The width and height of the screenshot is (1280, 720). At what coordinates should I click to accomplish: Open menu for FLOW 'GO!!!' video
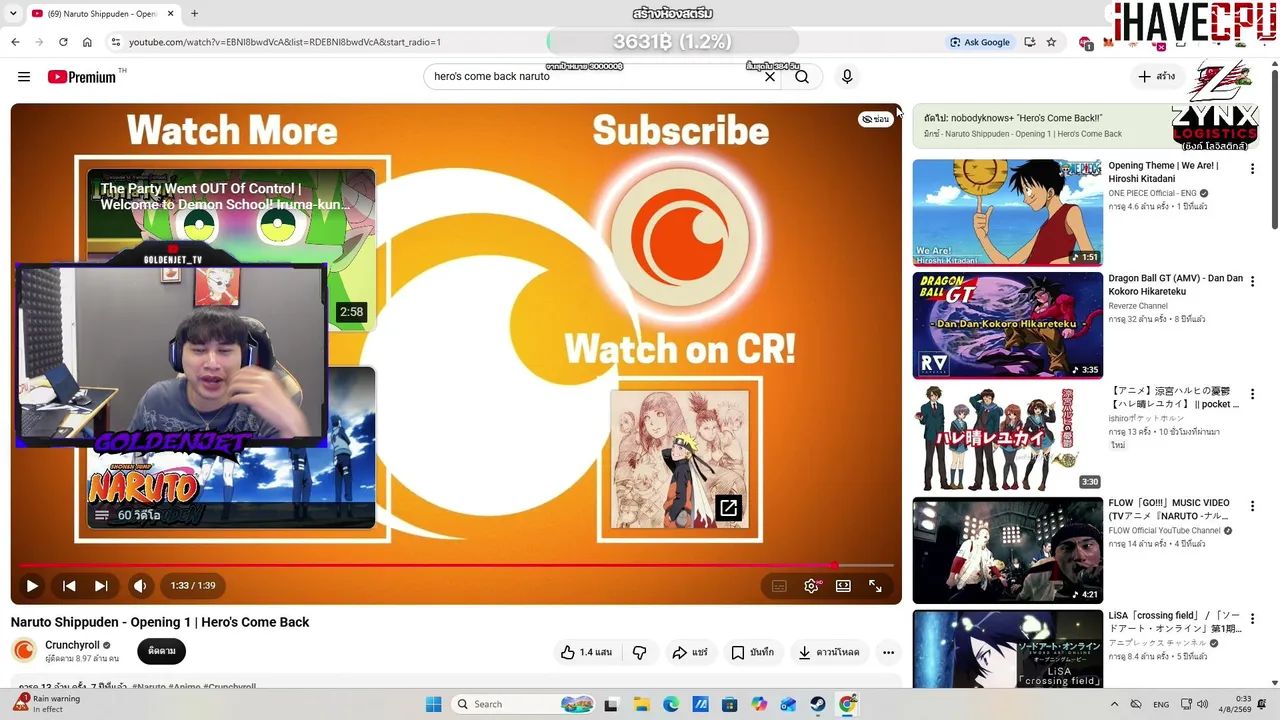pos(1252,507)
